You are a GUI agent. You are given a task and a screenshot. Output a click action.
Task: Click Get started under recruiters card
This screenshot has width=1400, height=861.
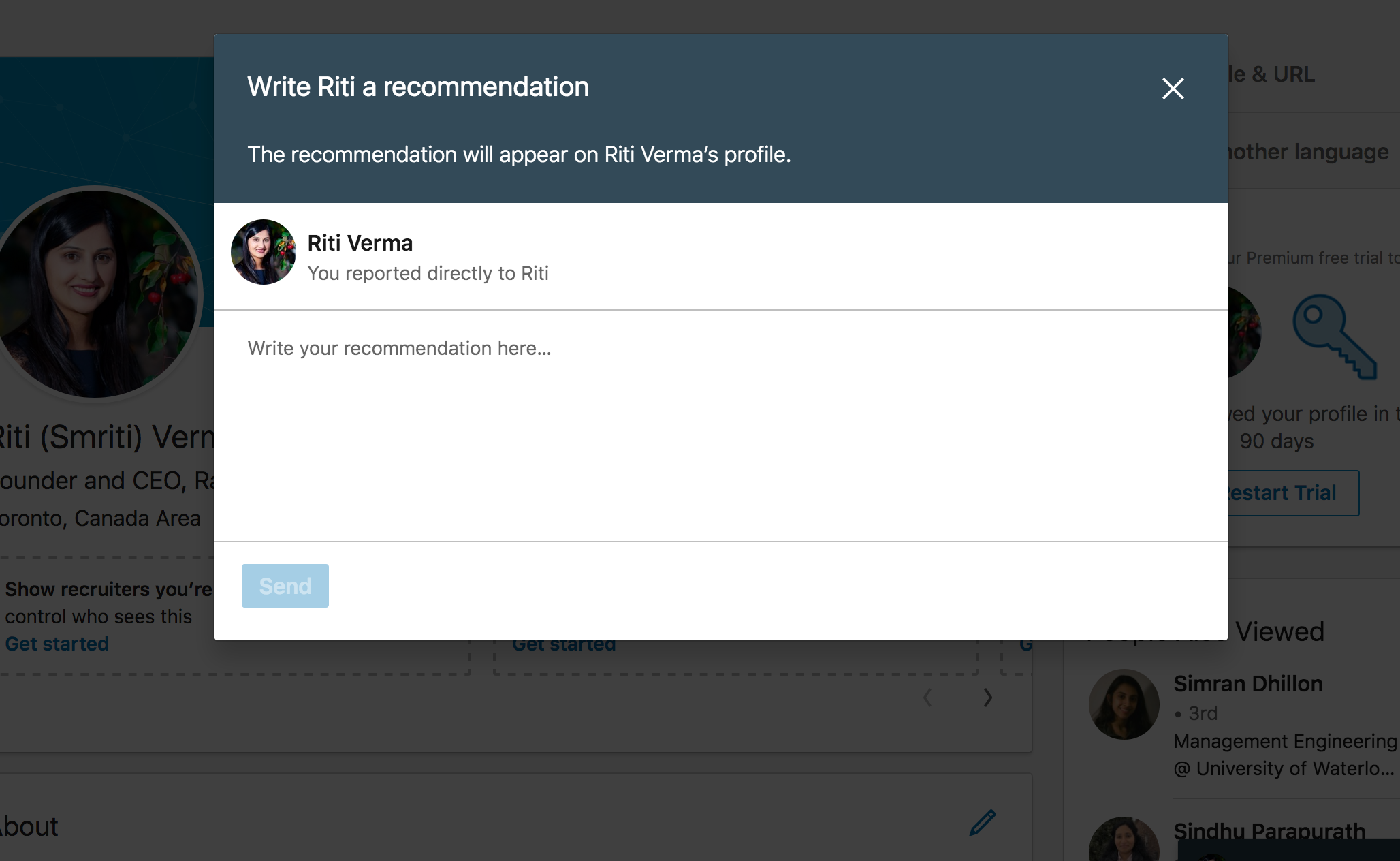coord(57,644)
